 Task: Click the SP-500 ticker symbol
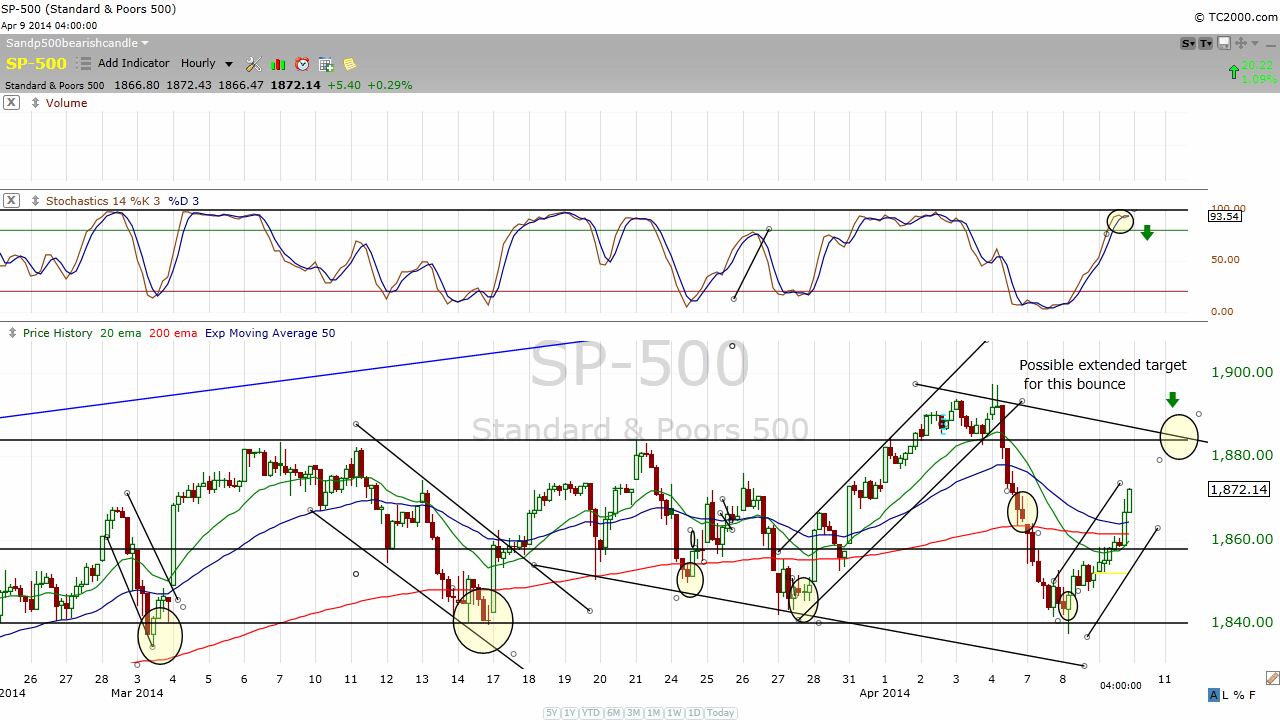pos(37,64)
